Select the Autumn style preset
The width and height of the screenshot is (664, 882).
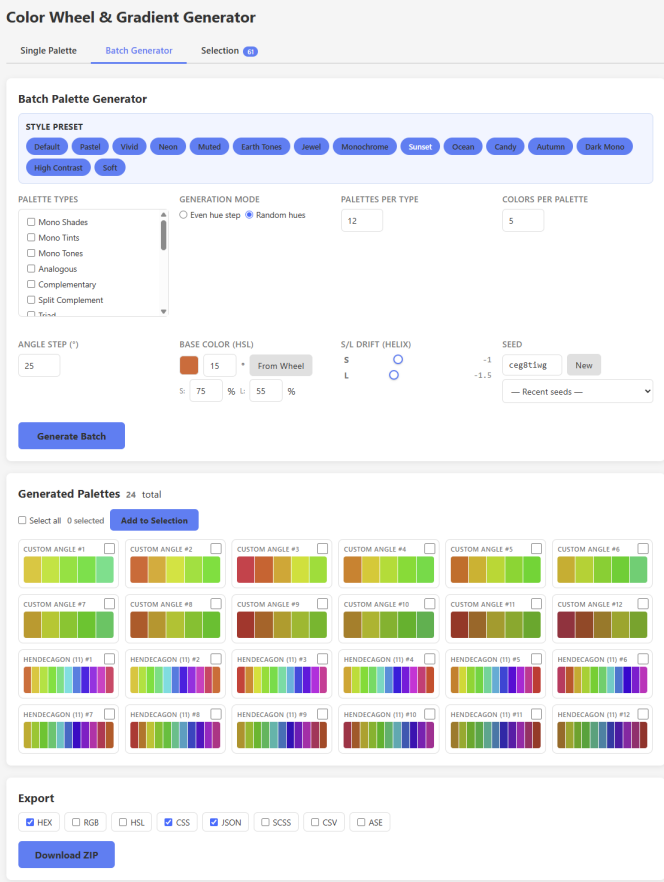click(x=550, y=147)
